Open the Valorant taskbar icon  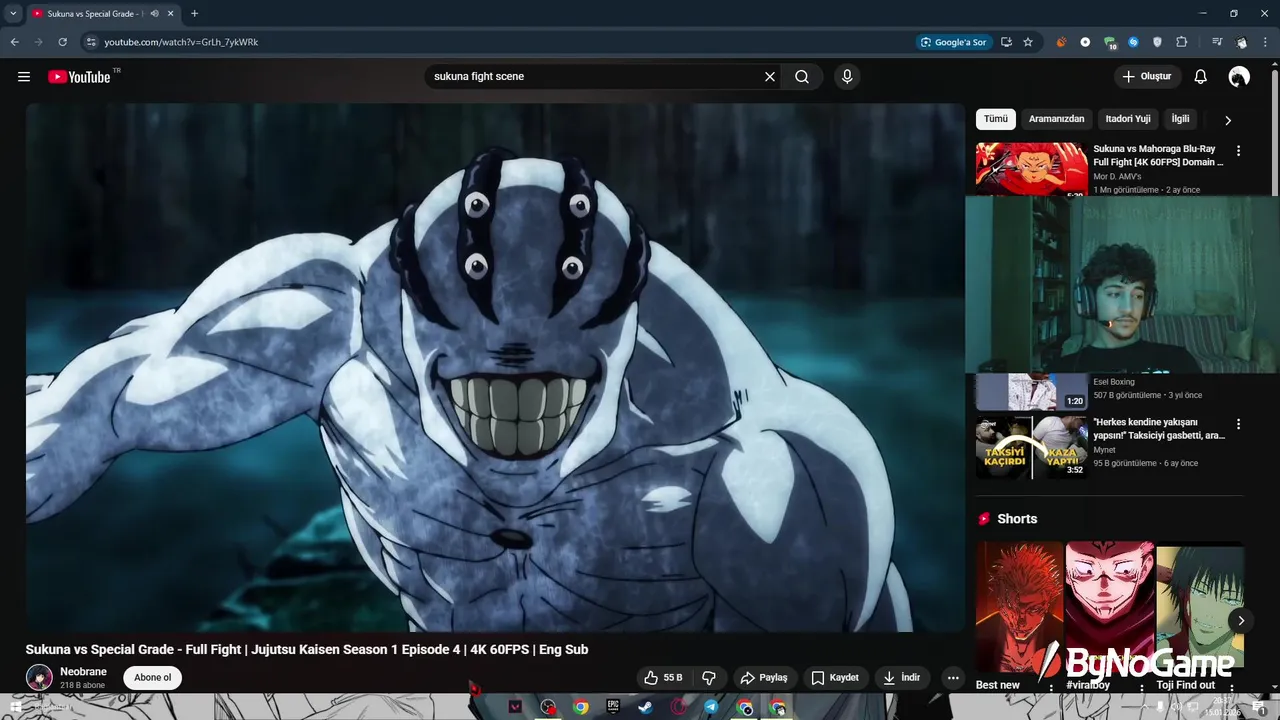(x=515, y=707)
